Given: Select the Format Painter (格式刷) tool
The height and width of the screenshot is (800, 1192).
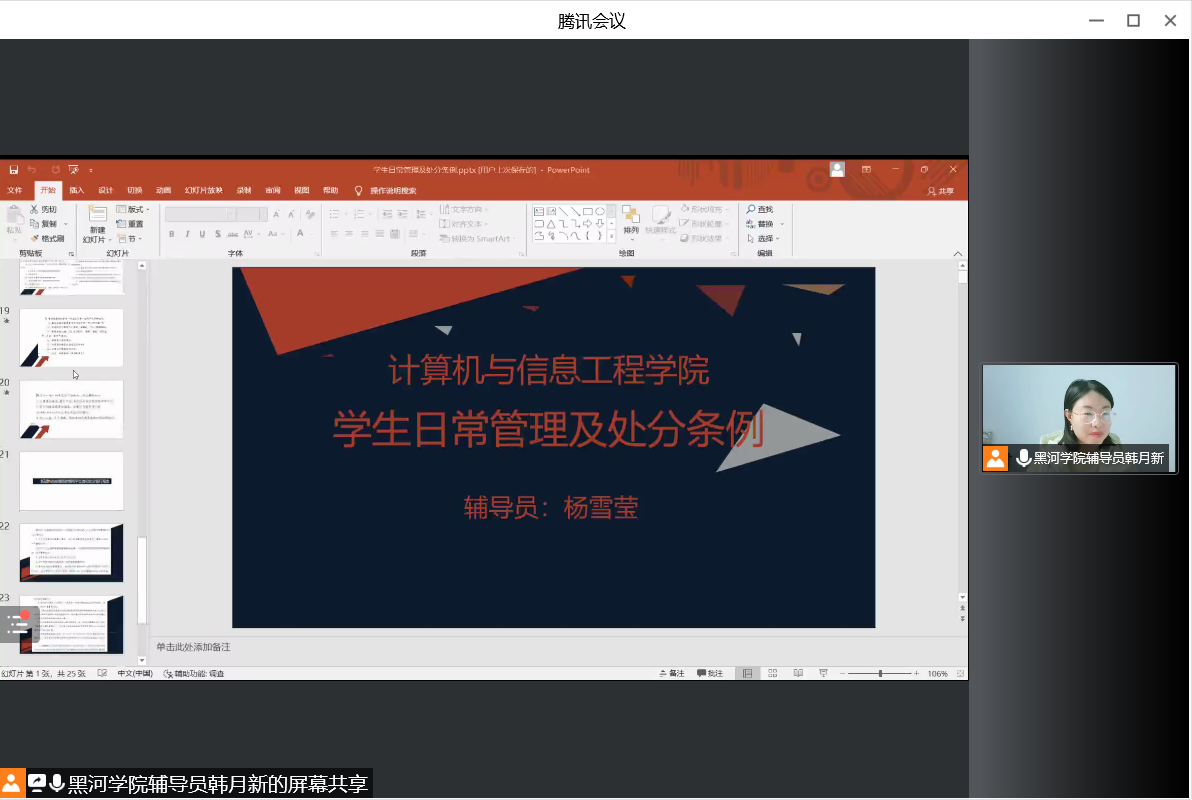Looking at the screenshot, I should coord(35,238).
